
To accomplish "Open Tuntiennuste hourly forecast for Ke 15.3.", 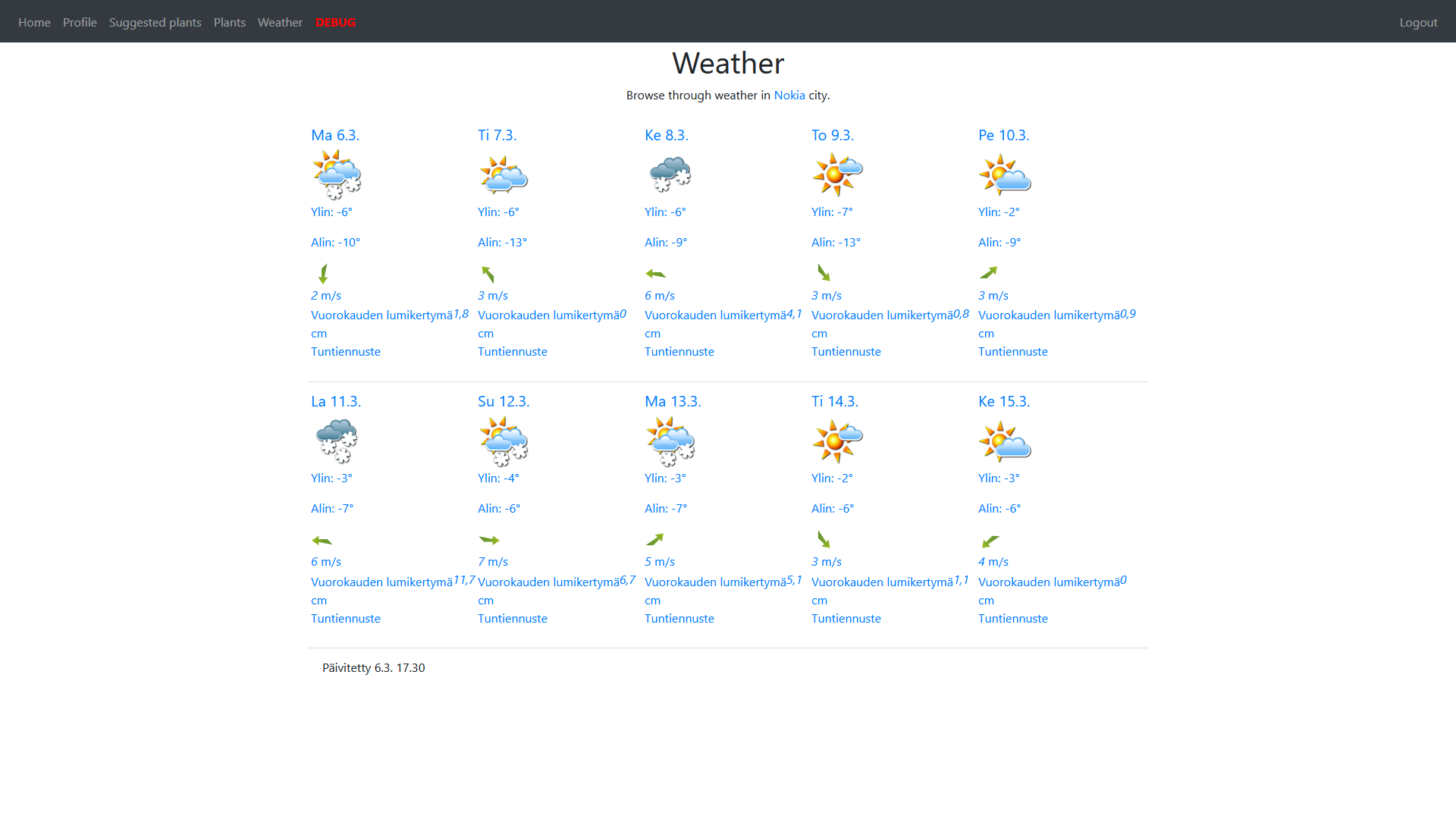I will (1012, 618).
